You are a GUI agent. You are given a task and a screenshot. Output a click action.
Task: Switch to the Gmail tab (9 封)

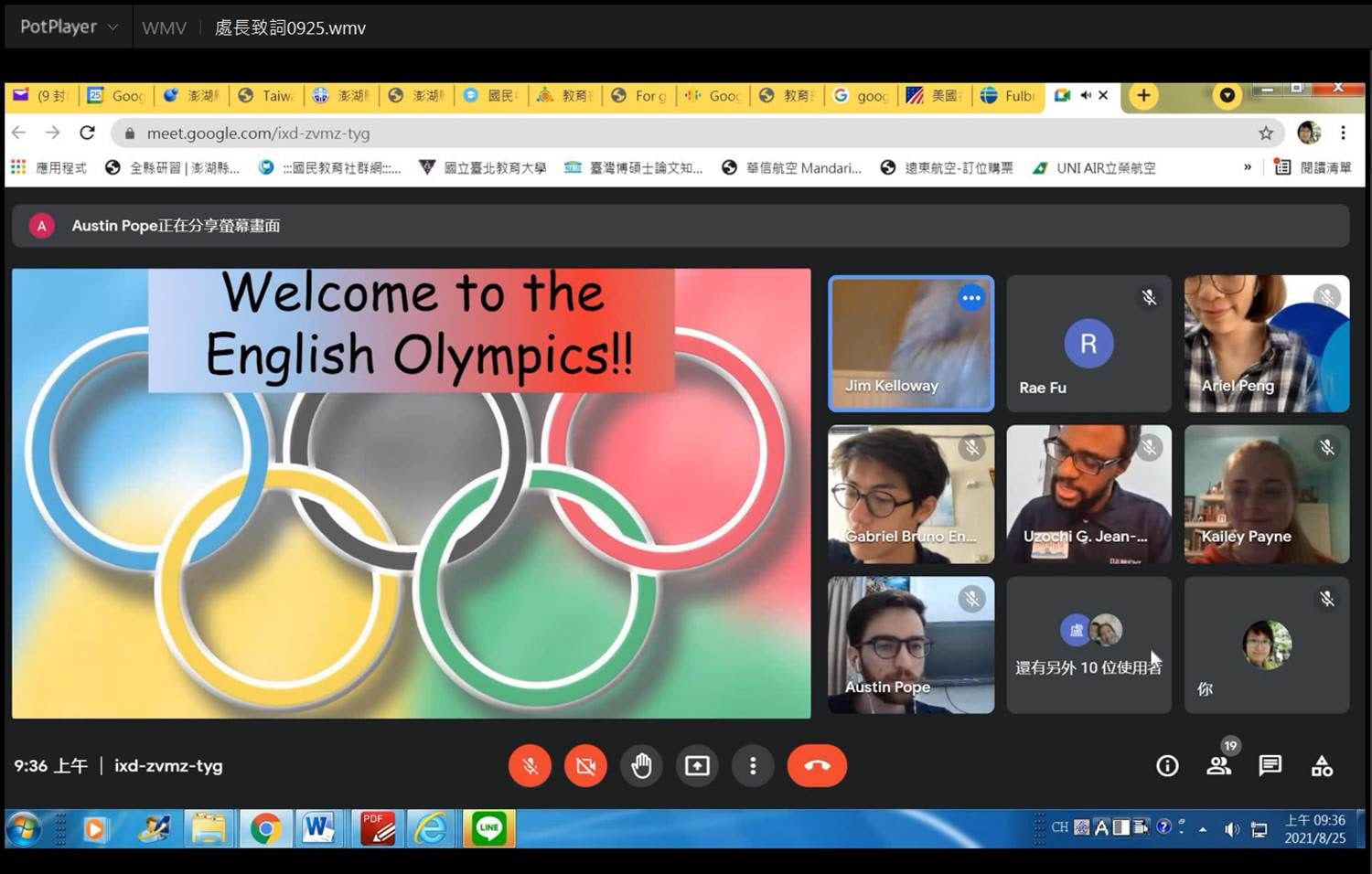pos(41,95)
